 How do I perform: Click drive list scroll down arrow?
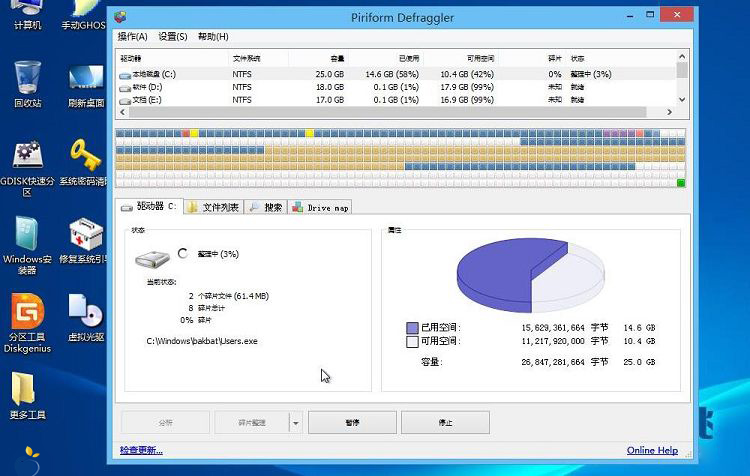click(682, 100)
